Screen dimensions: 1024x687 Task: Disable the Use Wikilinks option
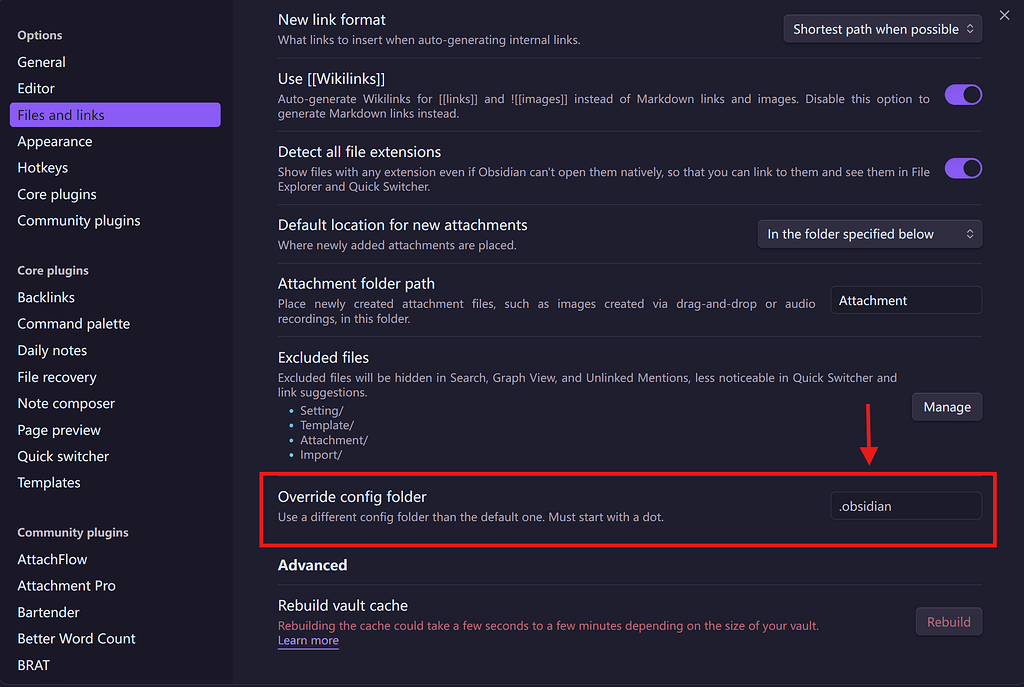(x=963, y=94)
